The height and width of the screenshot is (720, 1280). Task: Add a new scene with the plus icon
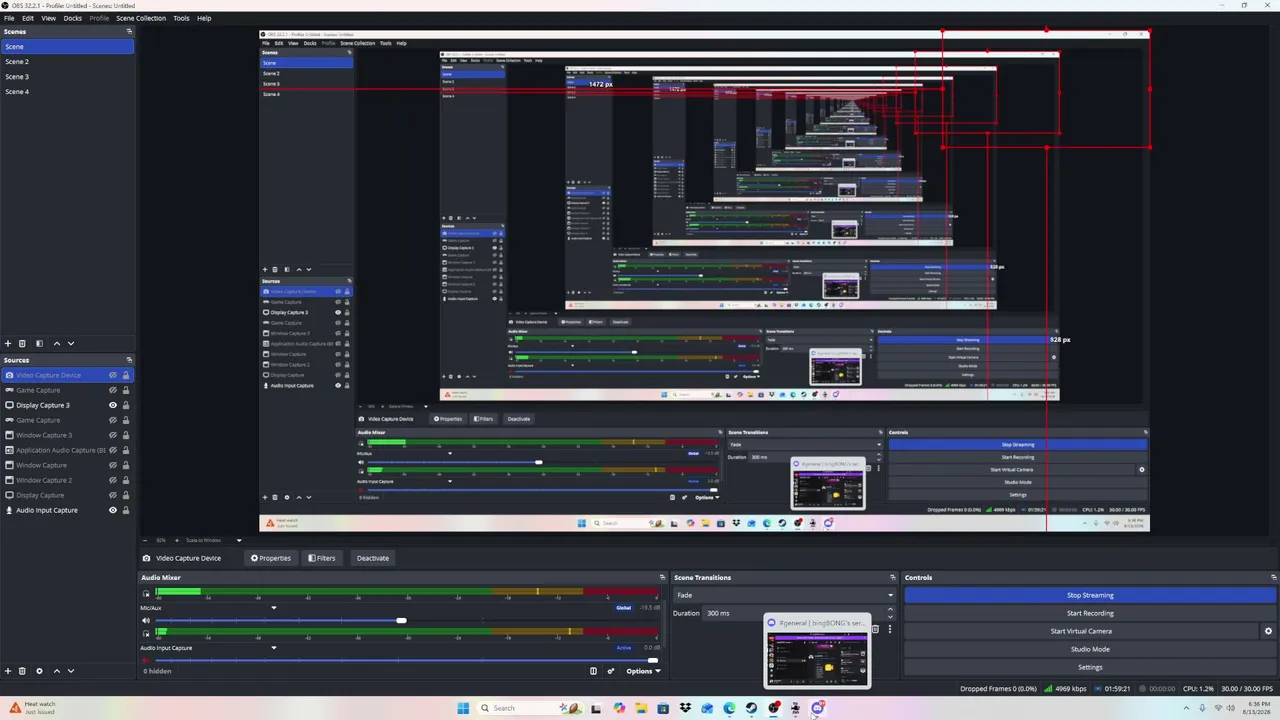coord(8,343)
